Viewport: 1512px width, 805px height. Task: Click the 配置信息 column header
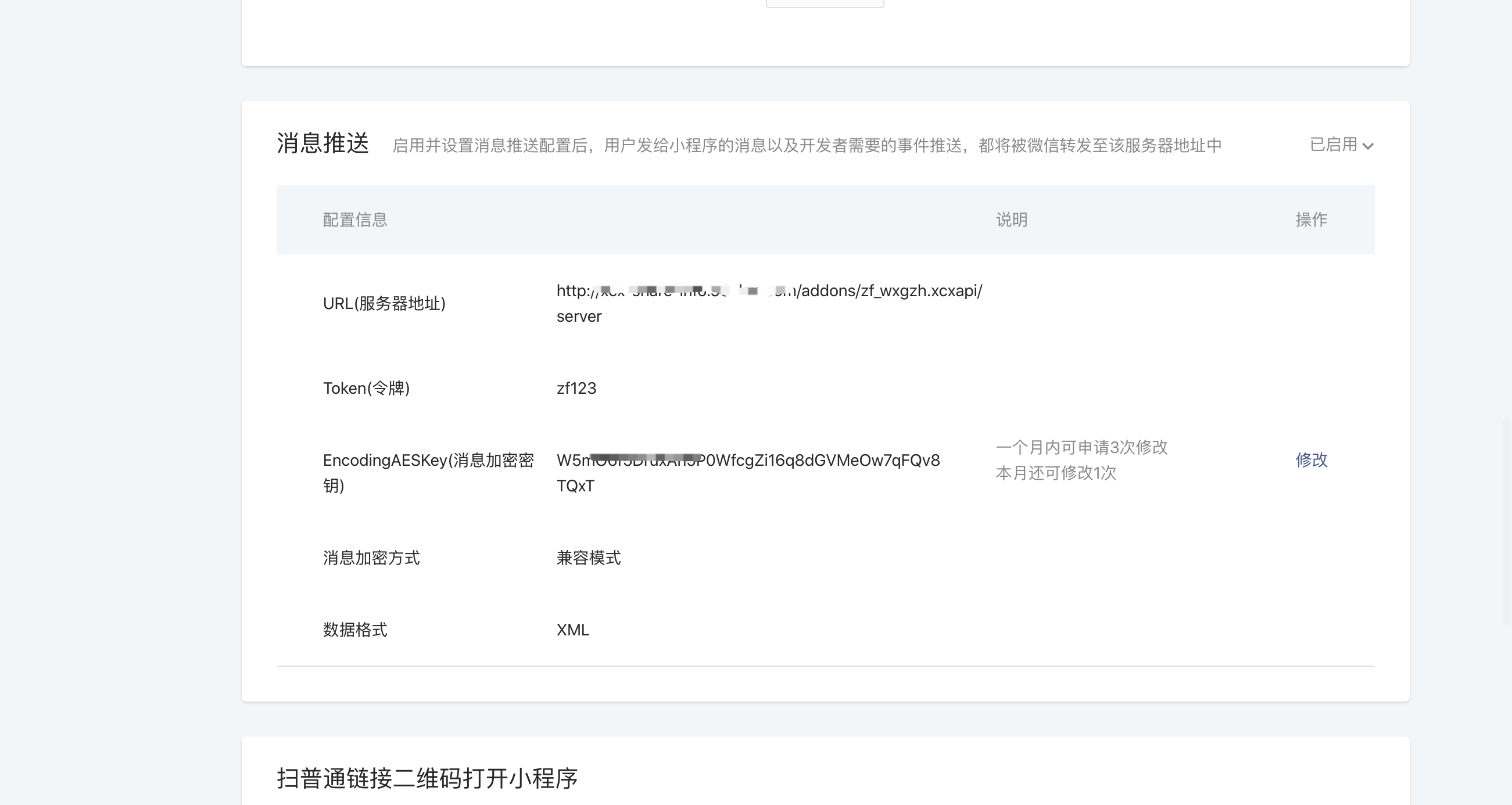(354, 220)
